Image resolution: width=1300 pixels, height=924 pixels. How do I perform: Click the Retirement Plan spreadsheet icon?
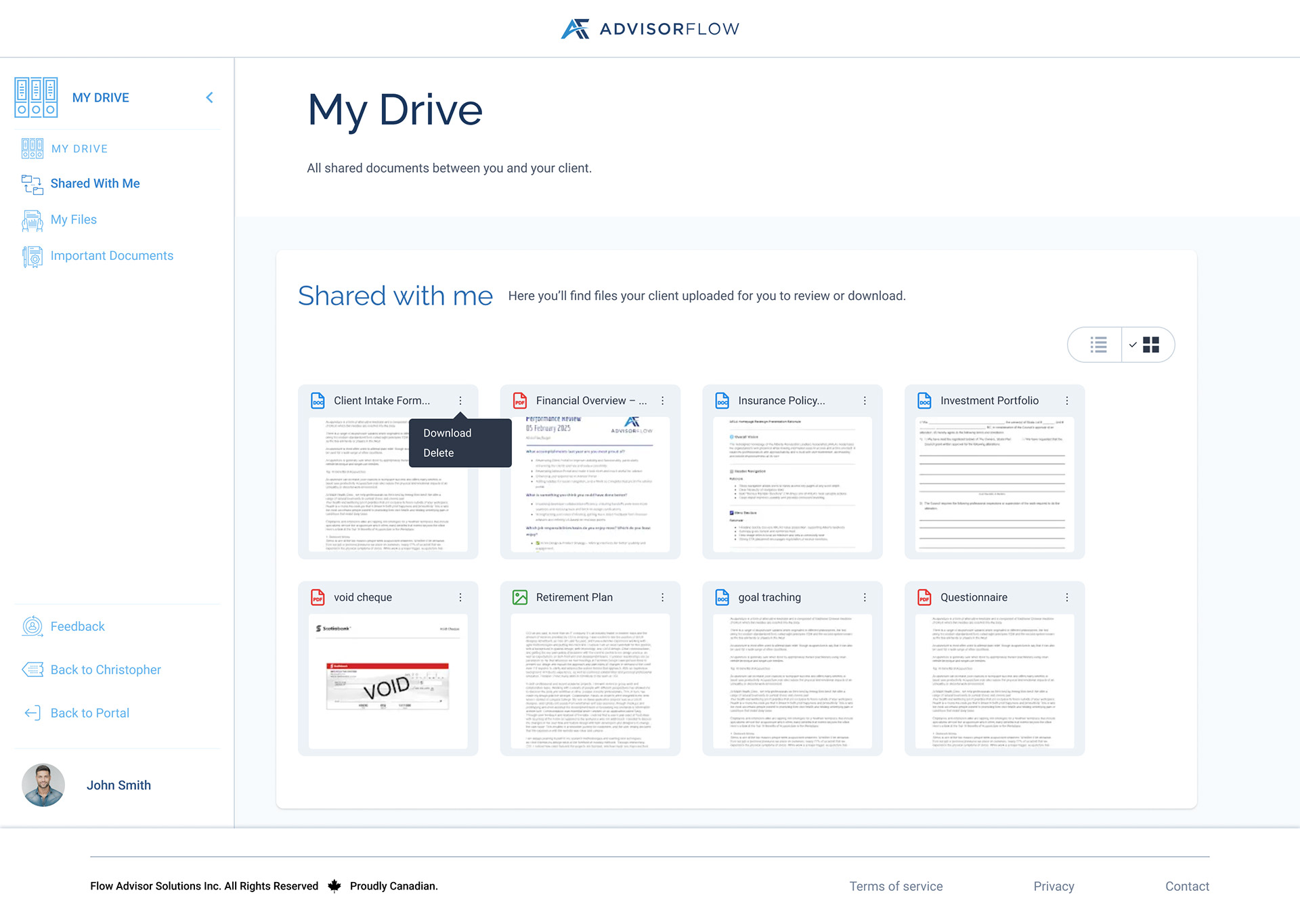[x=519, y=597]
